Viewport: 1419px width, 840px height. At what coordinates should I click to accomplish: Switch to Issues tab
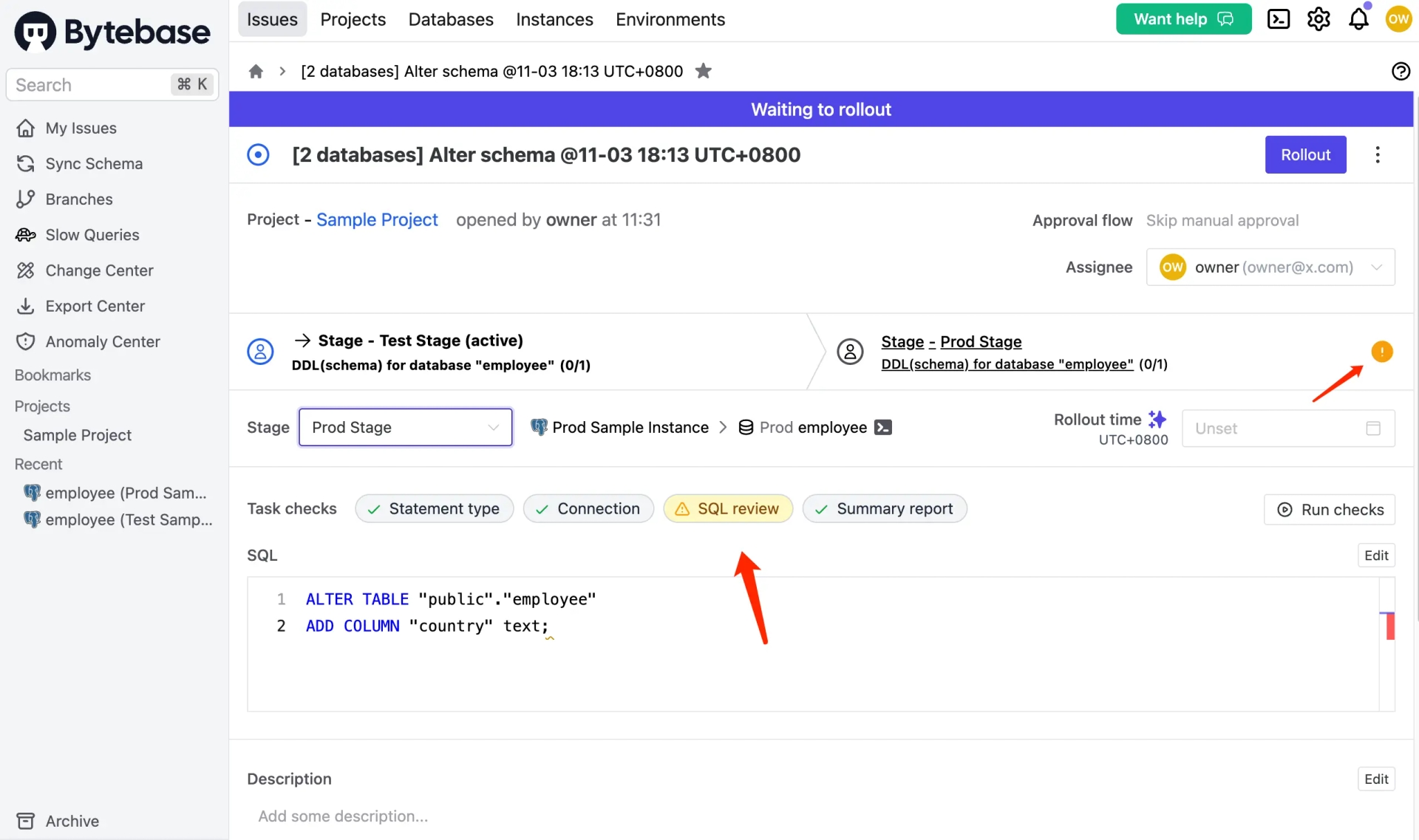[272, 19]
